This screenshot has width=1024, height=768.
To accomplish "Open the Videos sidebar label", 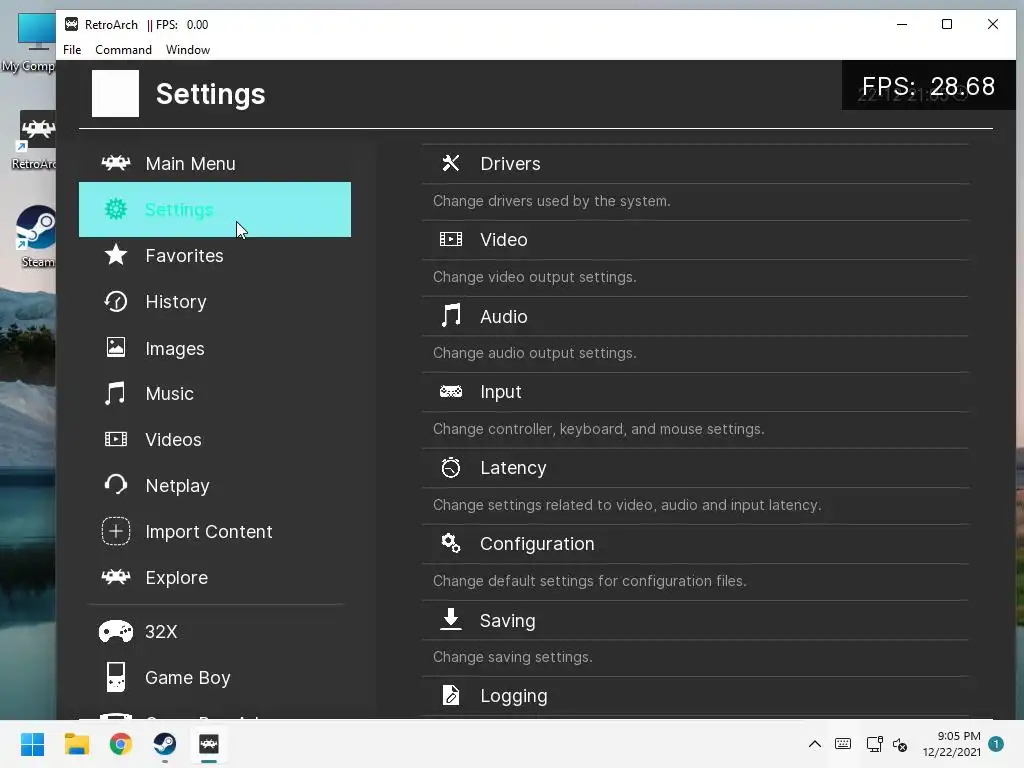I will coord(173,440).
